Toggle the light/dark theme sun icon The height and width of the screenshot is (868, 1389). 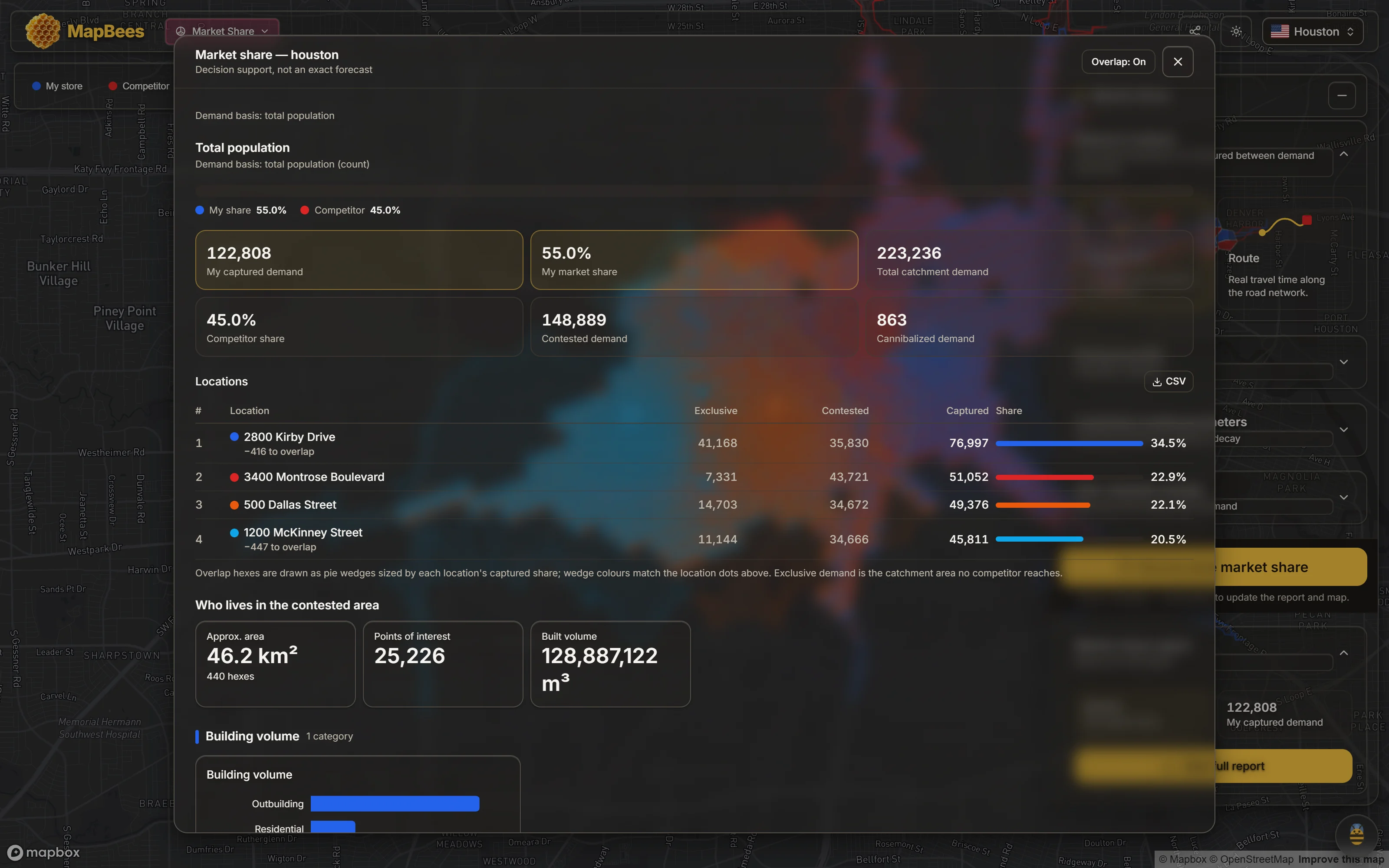[1236, 32]
